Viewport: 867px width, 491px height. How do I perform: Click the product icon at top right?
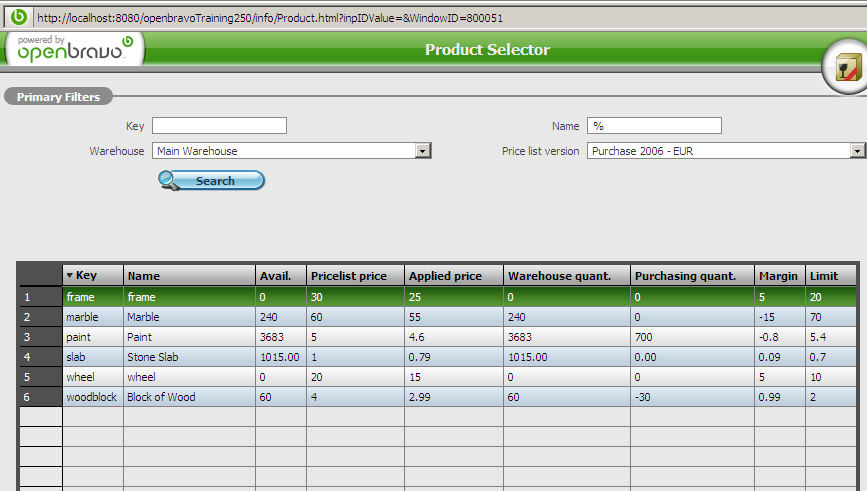(x=843, y=68)
